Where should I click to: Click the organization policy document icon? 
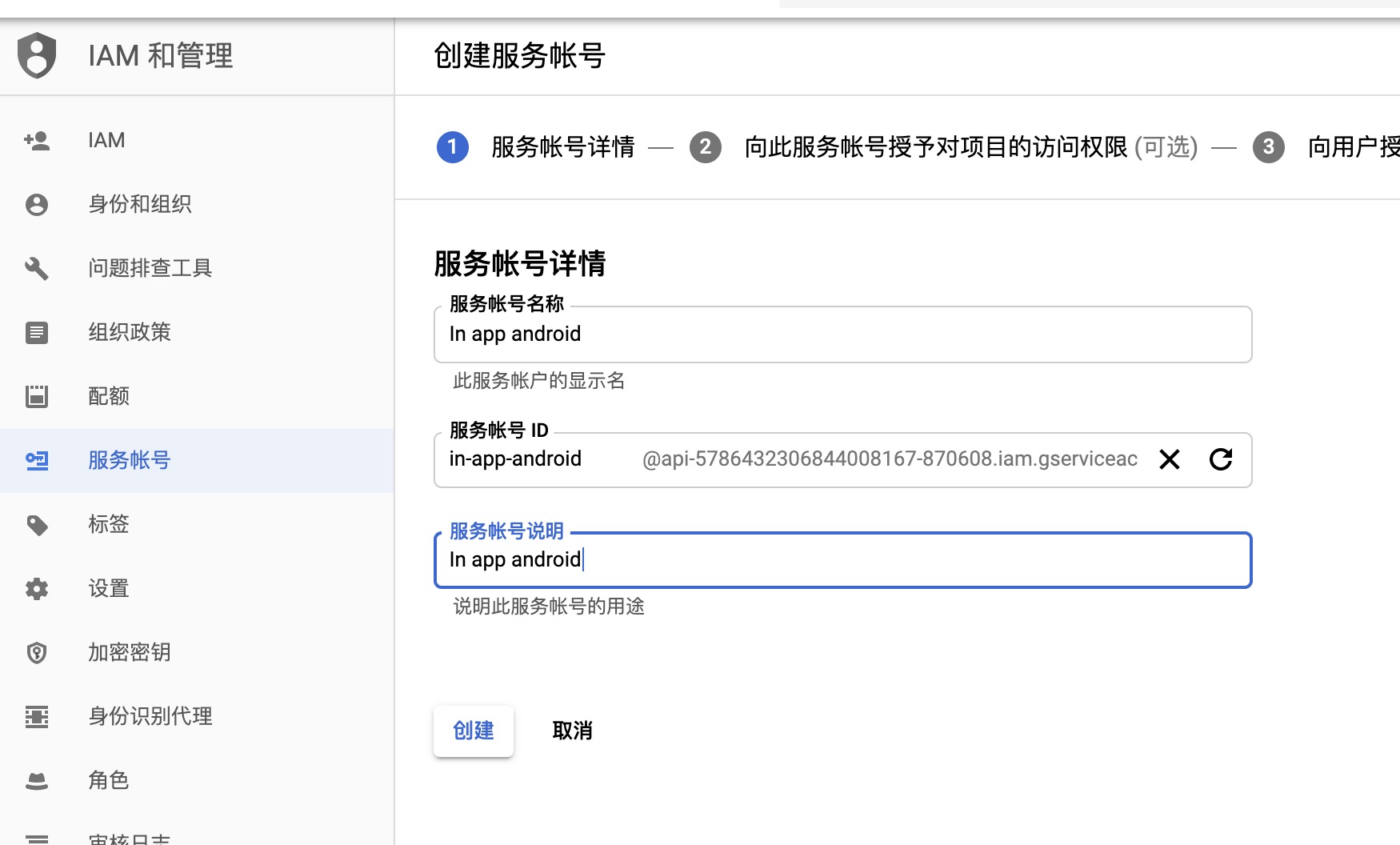[x=37, y=333]
